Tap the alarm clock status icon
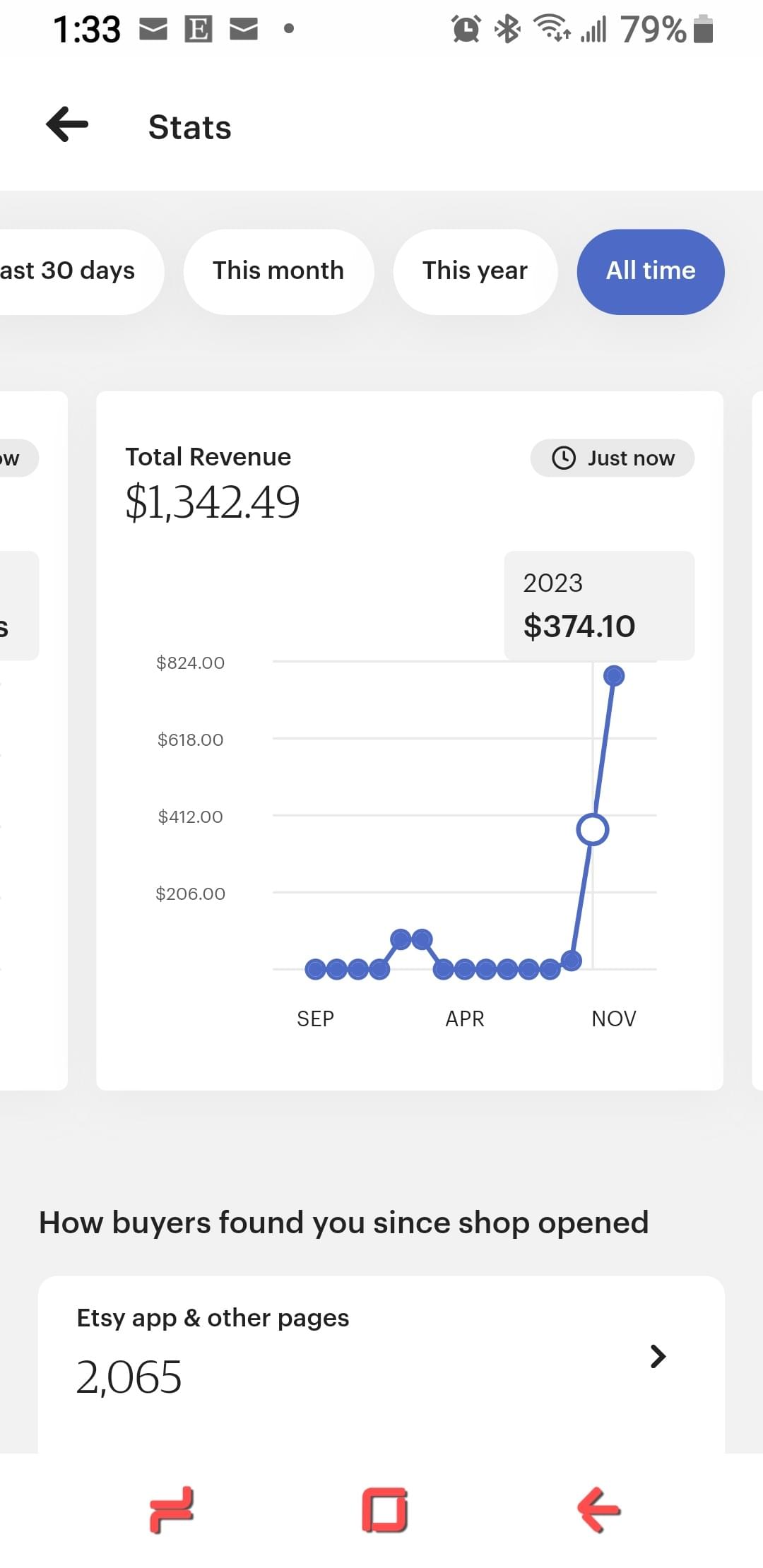 tap(466, 29)
